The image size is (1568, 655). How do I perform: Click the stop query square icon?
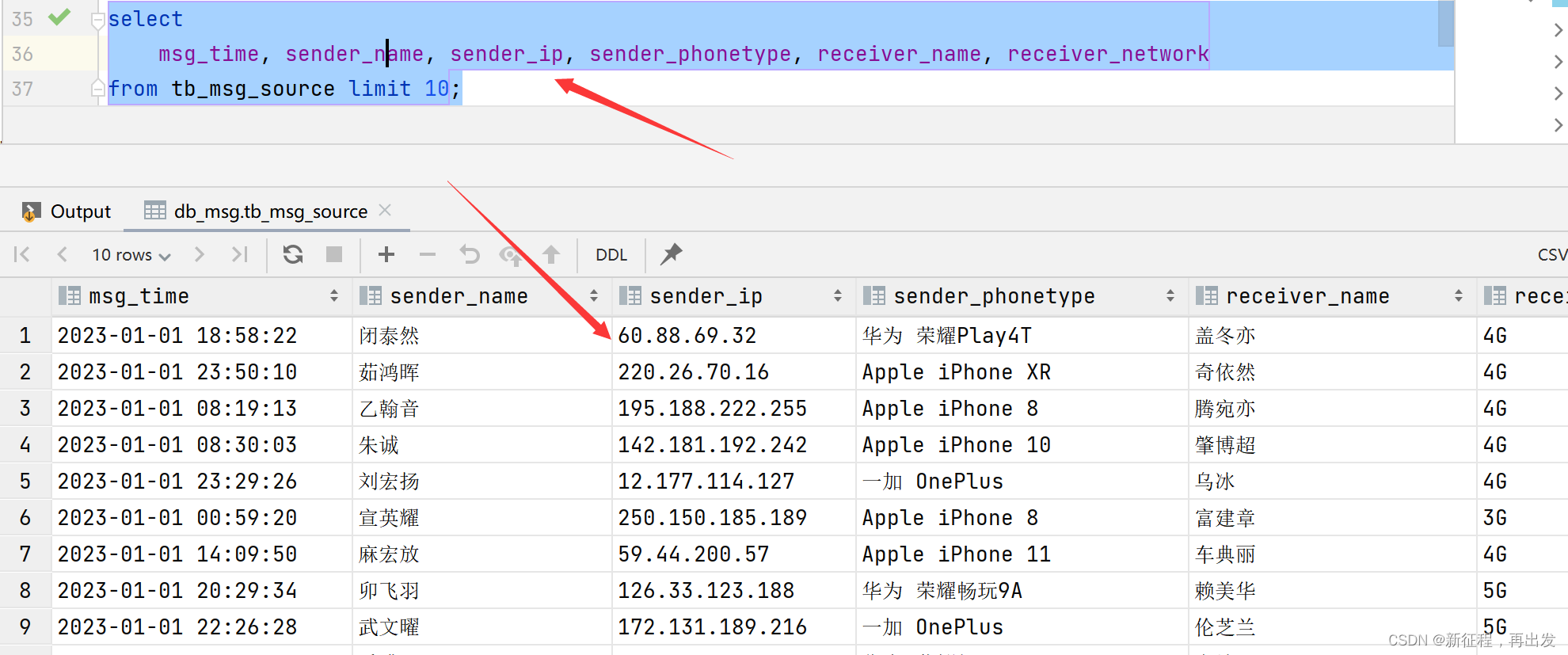(334, 254)
